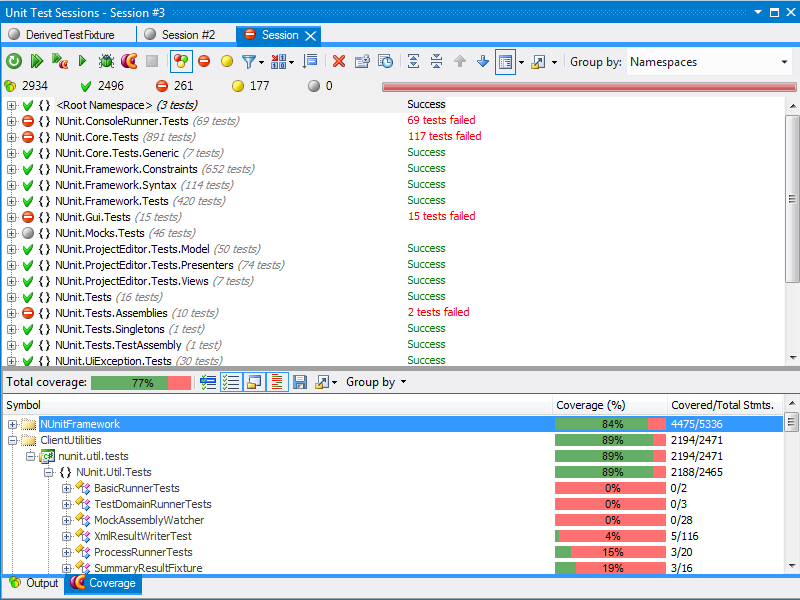Toggle highlight code red-green lines button
The width and height of the screenshot is (800, 600).
[277, 382]
